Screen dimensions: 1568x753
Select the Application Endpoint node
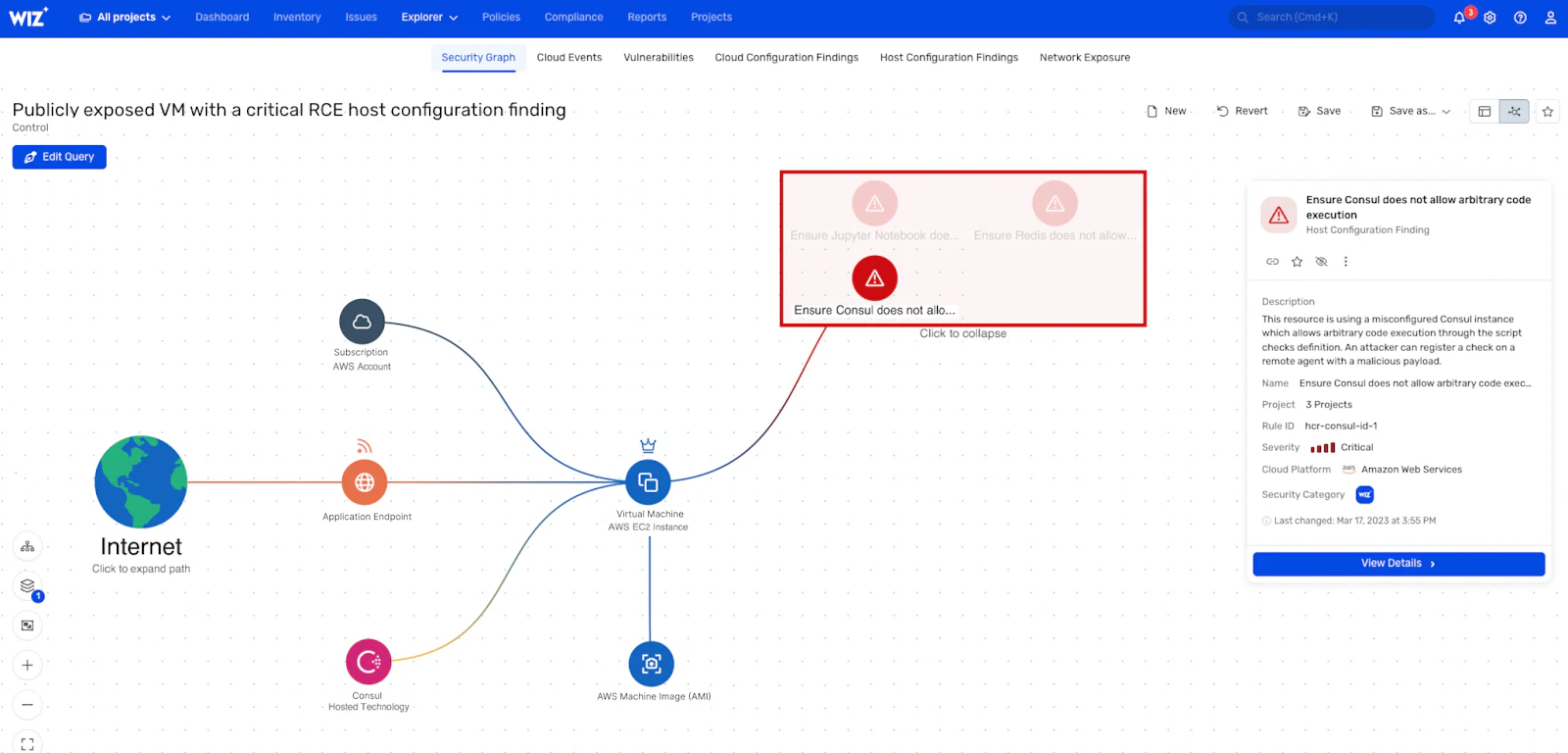pos(365,482)
